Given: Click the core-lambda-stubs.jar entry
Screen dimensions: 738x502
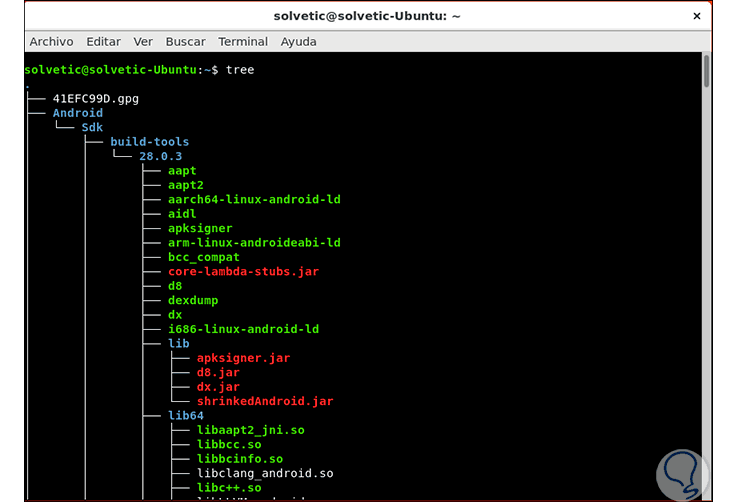Looking at the screenshot, I should [x=243, y=271].
